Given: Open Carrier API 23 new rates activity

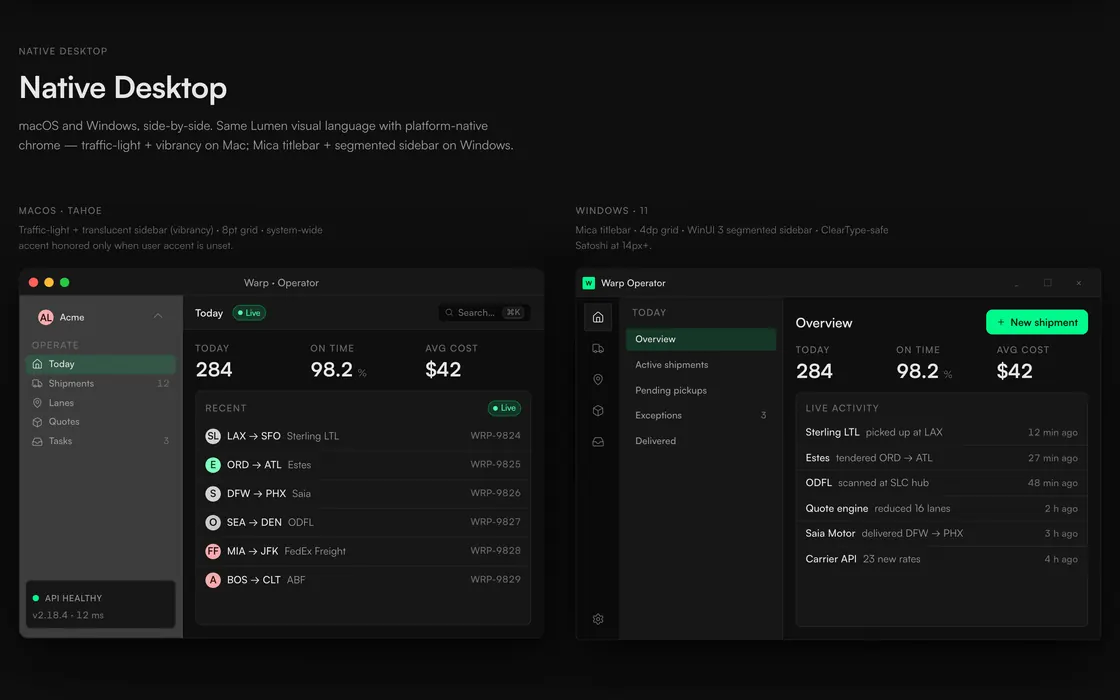Looking at the screenshot, I should (941, 559).
